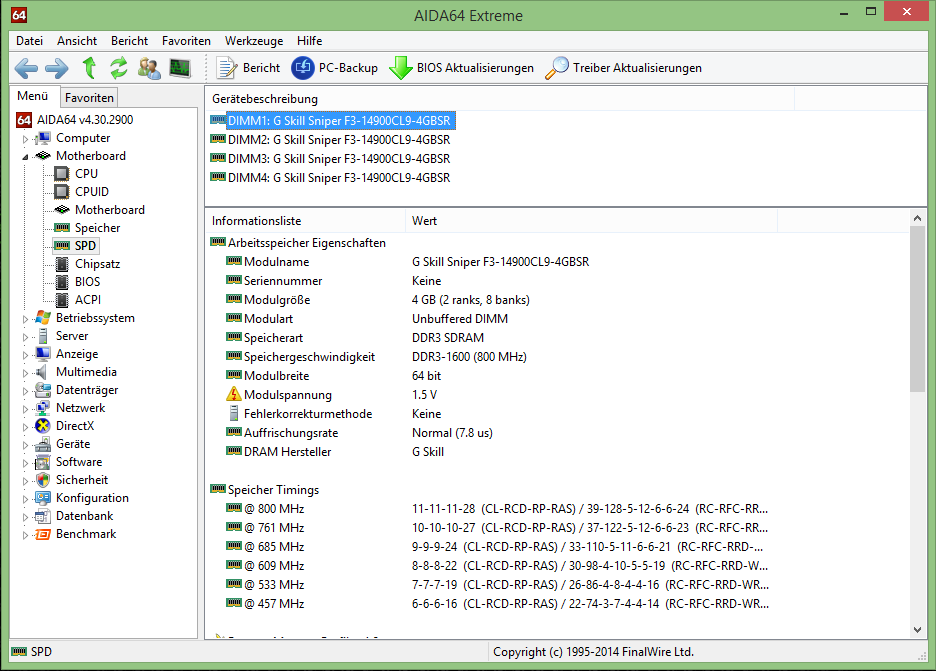
Task: Click the green Up arrow icon
Action: click(90, 68)
